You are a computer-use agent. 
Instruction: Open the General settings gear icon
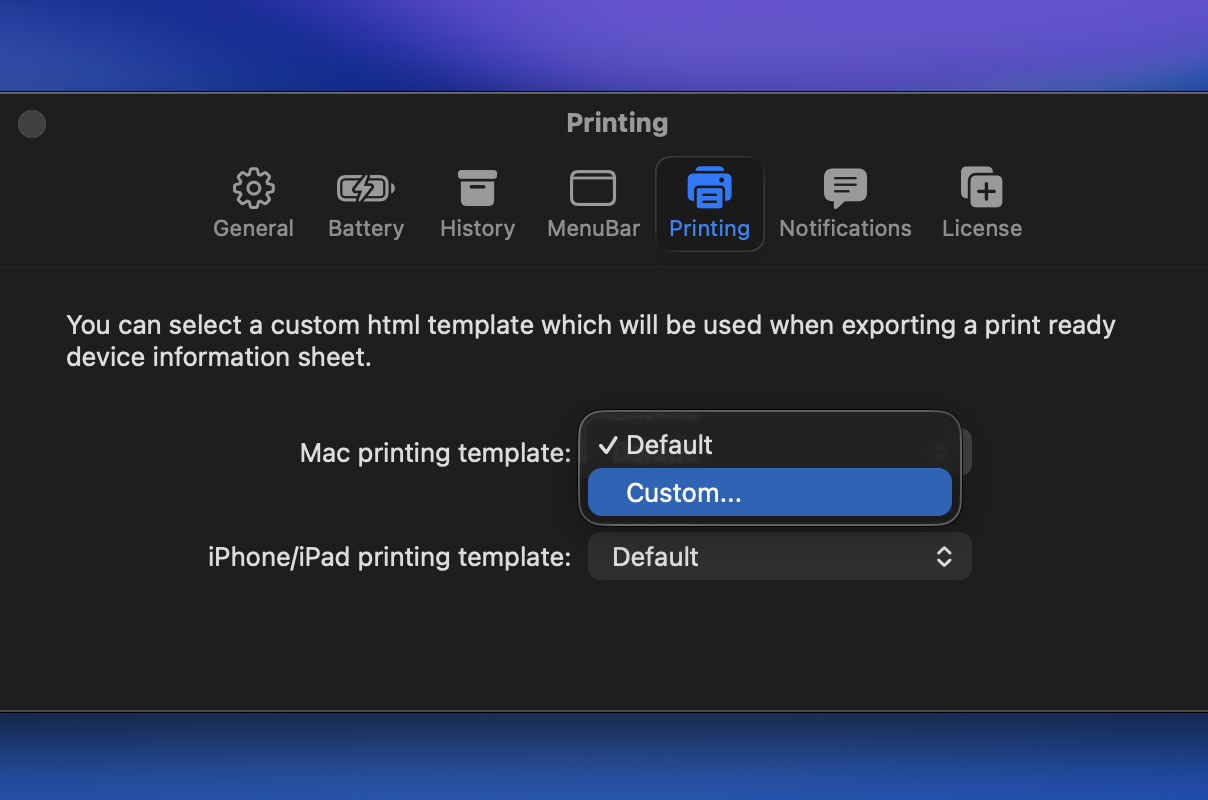coord(253,188)
